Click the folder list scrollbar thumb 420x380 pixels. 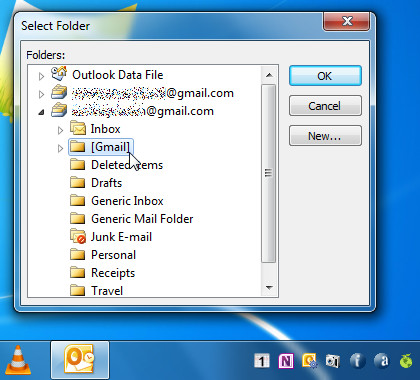269,173
